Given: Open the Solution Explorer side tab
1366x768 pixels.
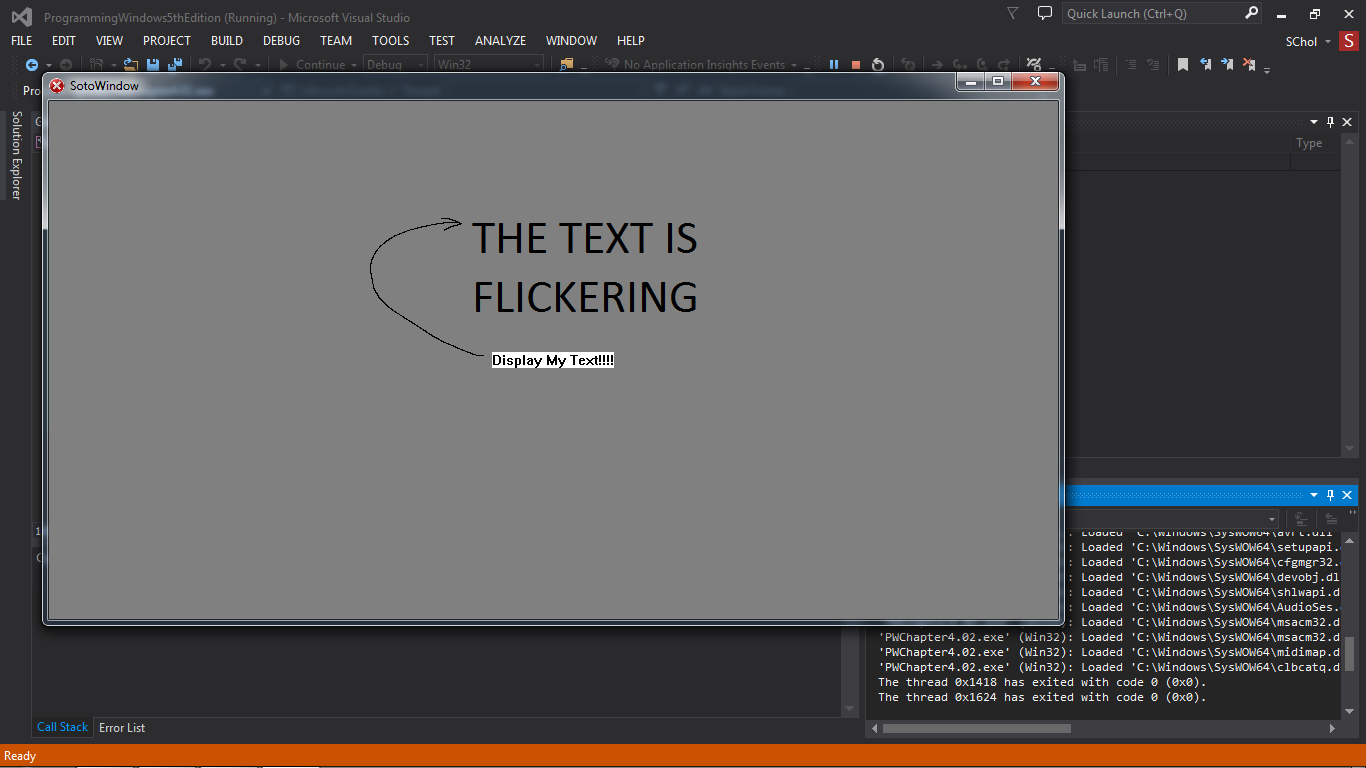Looking at the screenshot, I should (16, 155).
